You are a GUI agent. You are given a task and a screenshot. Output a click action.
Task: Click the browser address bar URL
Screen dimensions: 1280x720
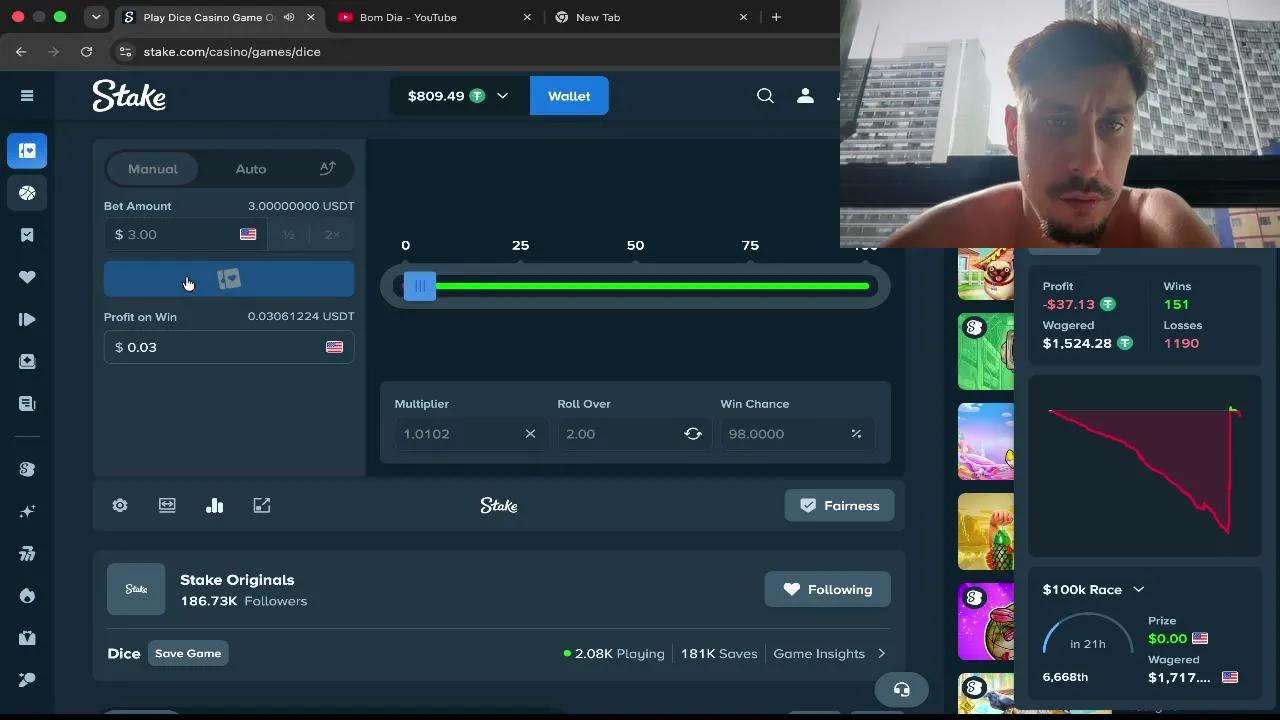pos(232,51)
